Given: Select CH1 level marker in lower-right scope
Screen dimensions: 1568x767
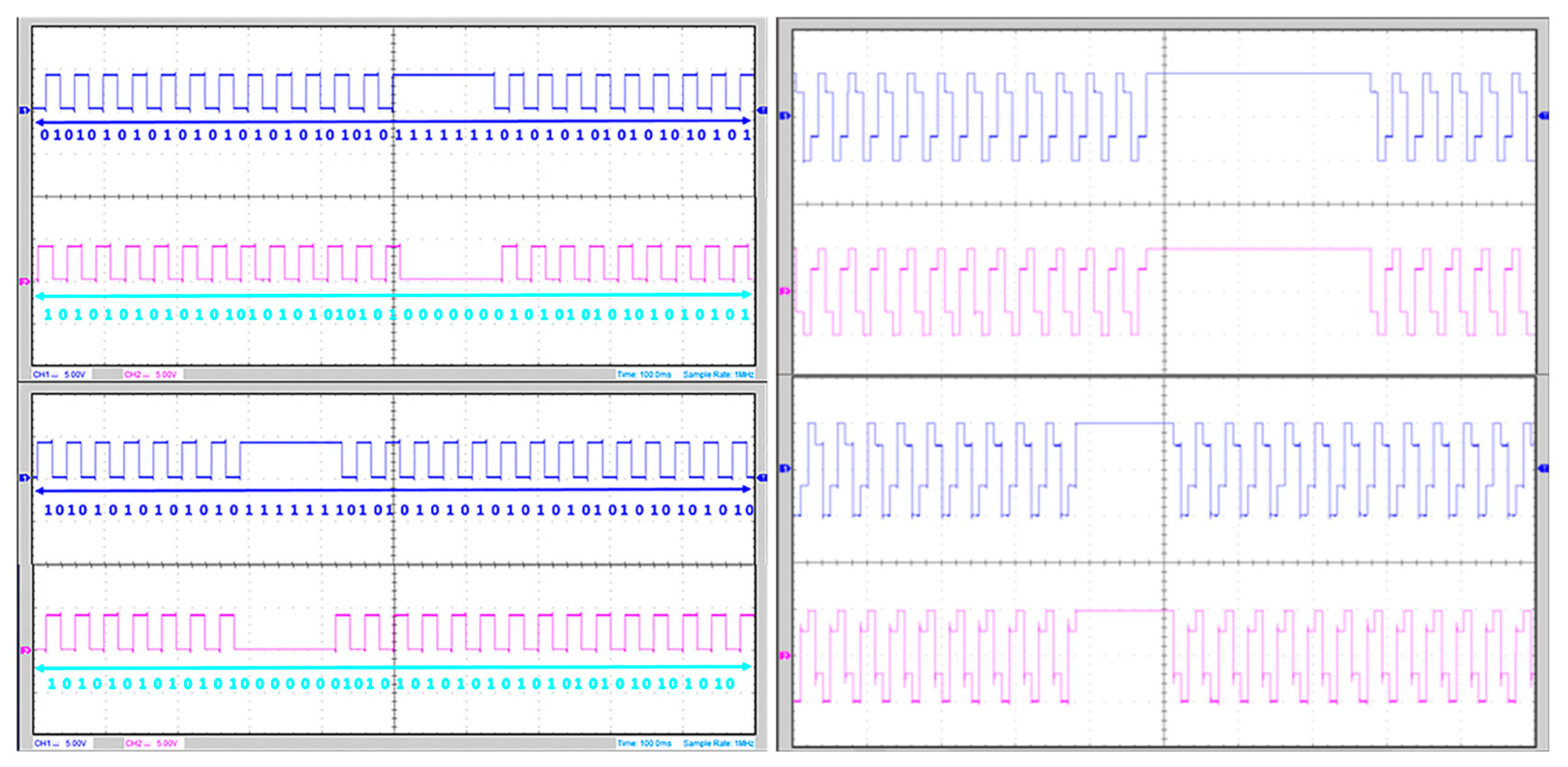Looking at the screenshot, I should click(784, 468).
